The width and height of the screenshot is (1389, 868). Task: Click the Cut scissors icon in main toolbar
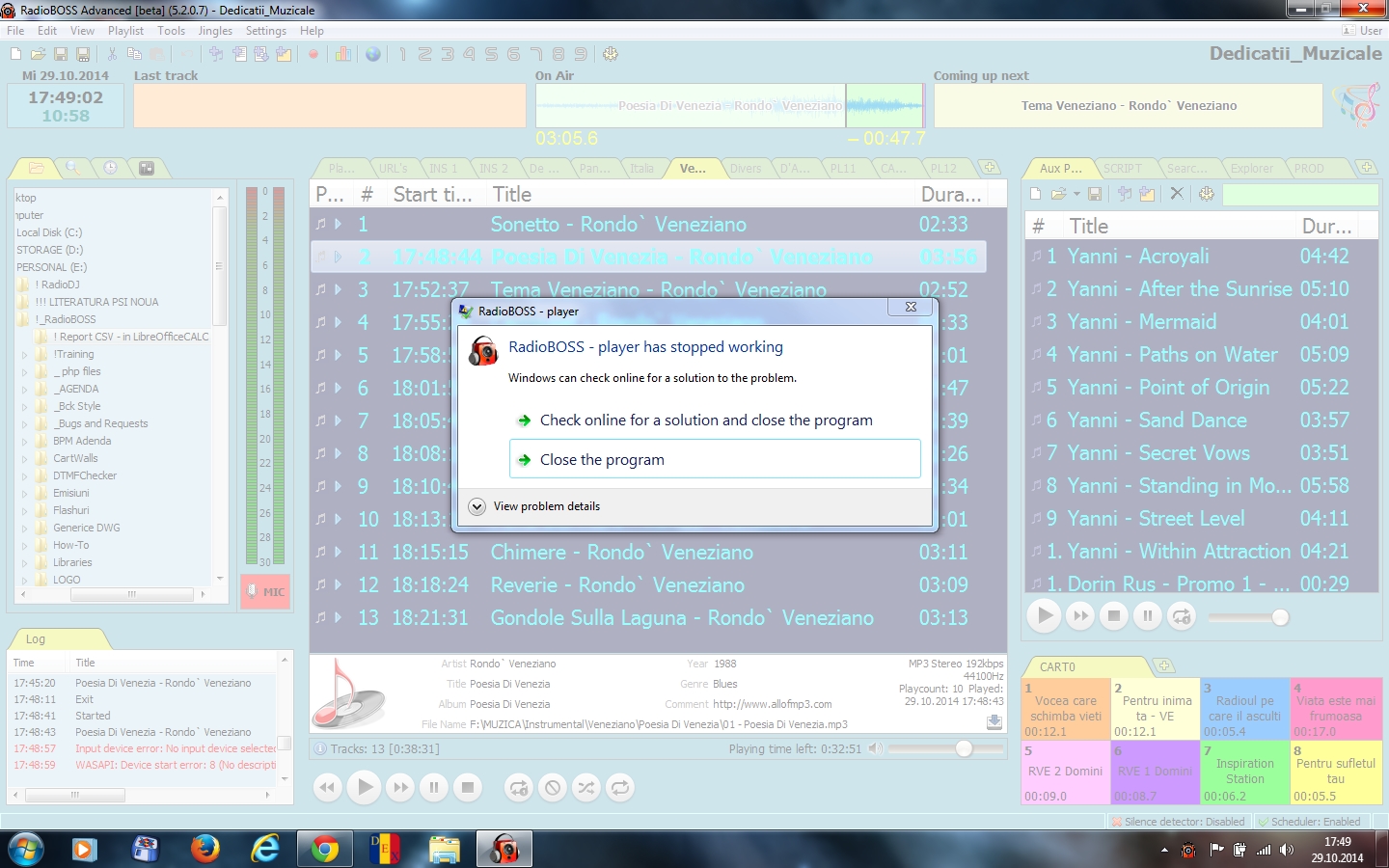coord(112,54)
